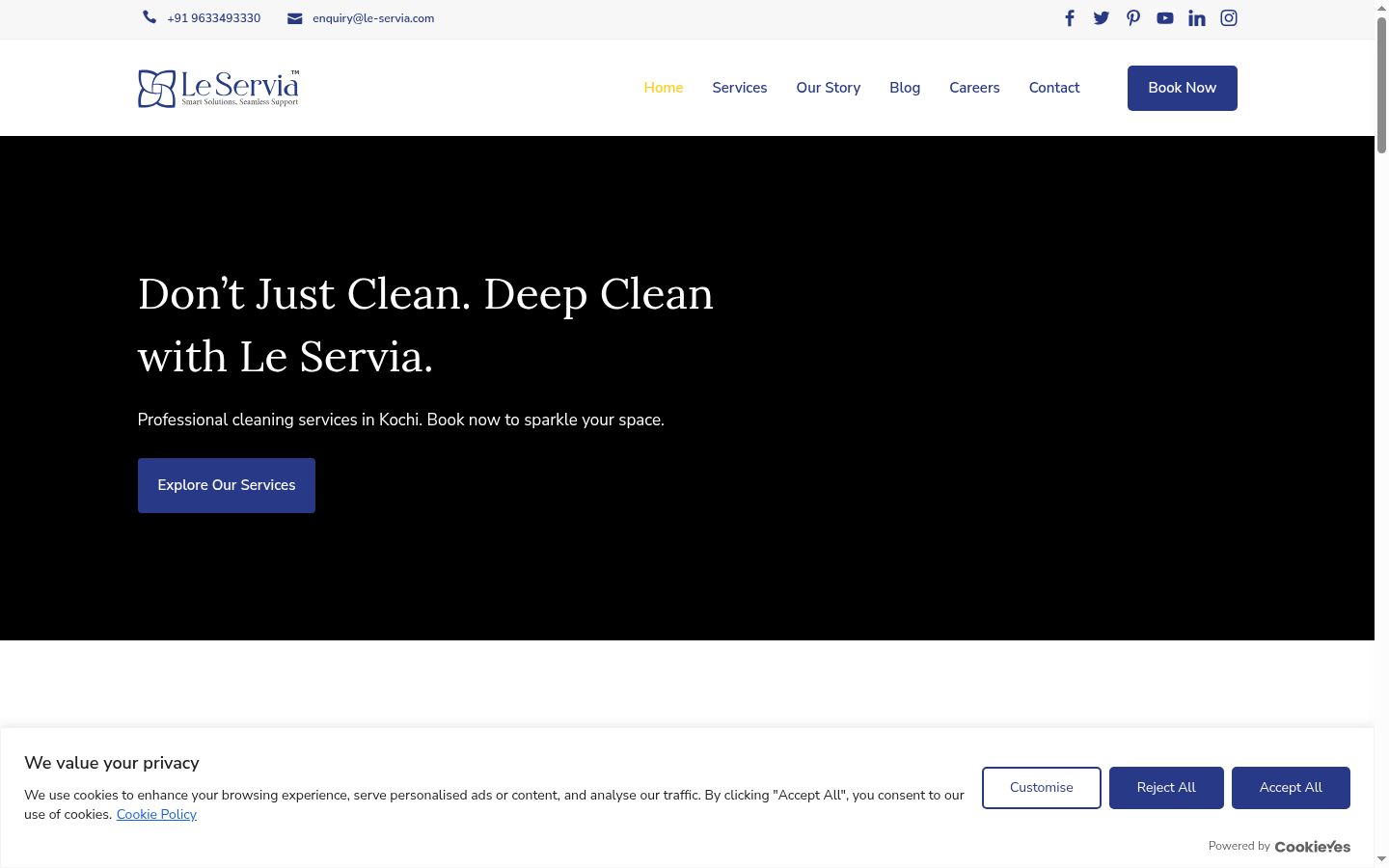Click the envelope email icon
This screenshot has height=868, width=1389.
(295, 18)
